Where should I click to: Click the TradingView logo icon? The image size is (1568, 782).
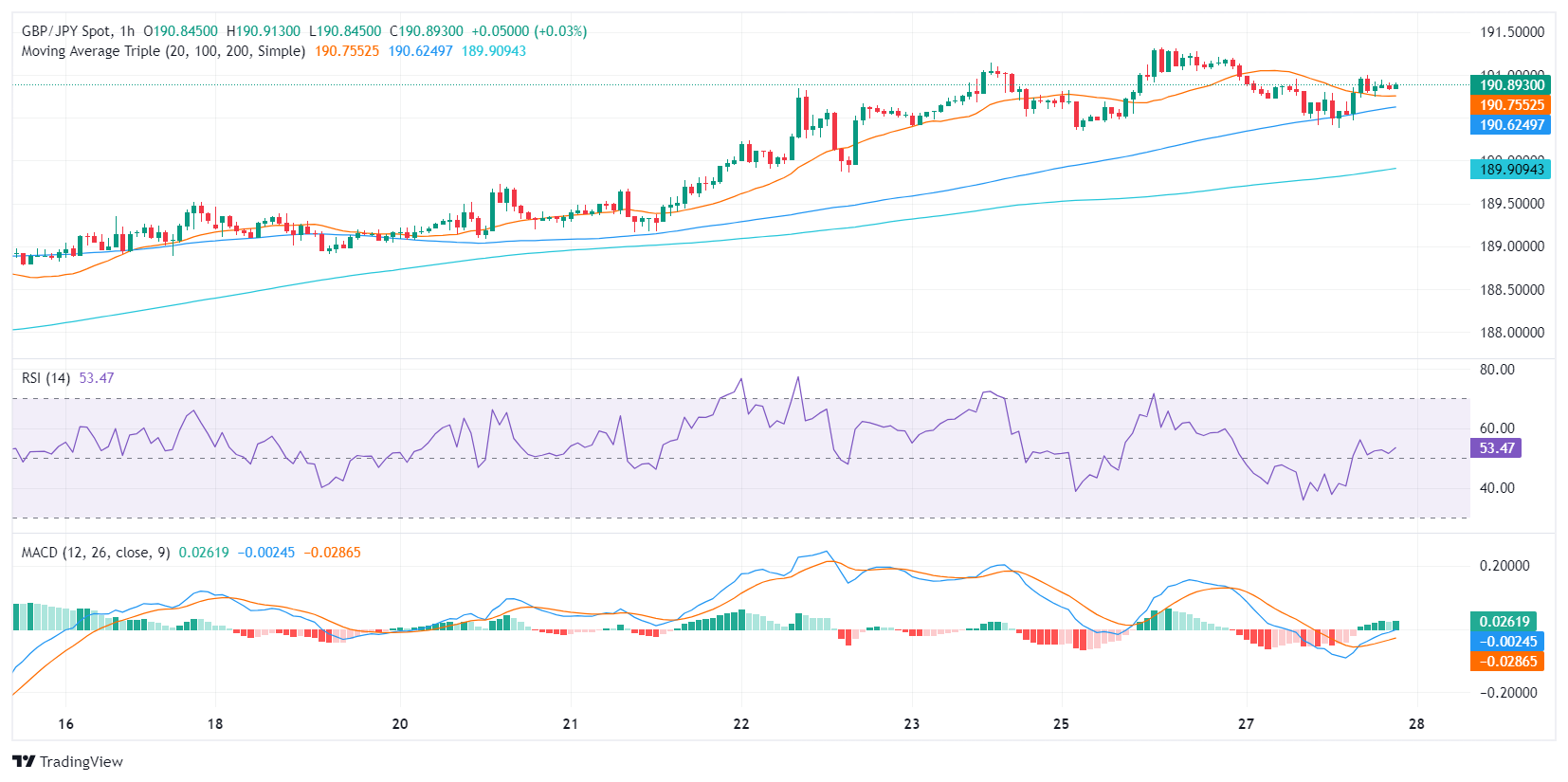point(24,761)
